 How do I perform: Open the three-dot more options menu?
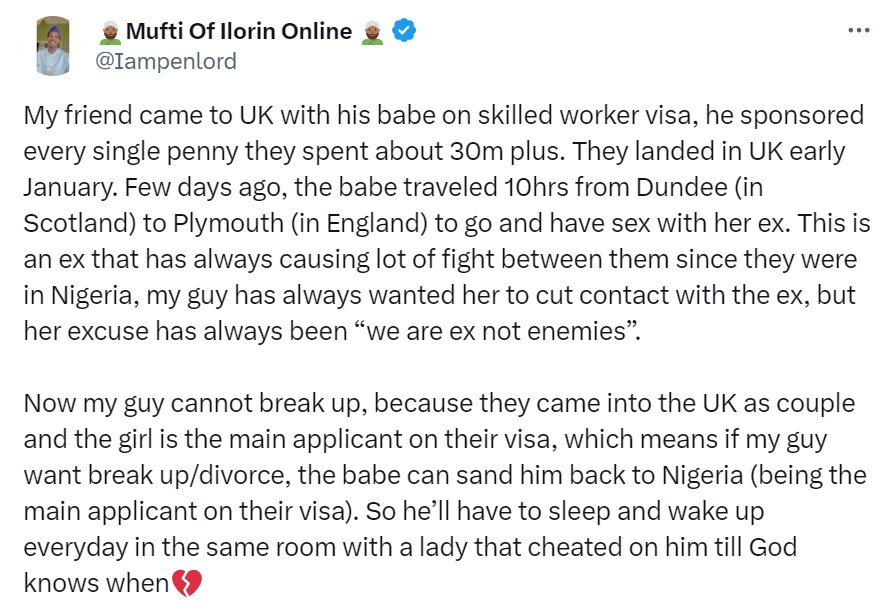point(858,29)
